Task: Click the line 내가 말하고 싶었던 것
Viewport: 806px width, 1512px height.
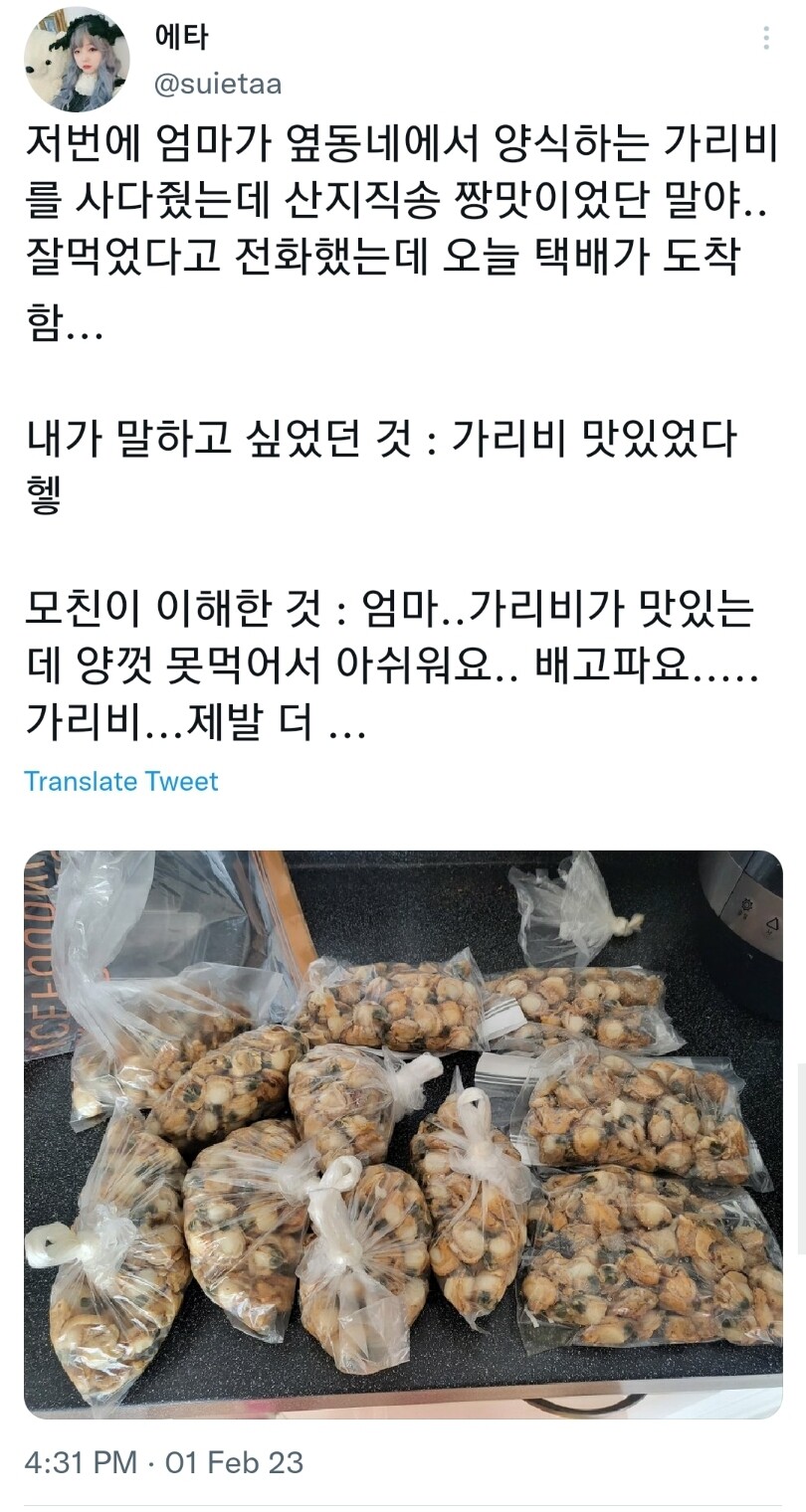Action: pos(380,440)
